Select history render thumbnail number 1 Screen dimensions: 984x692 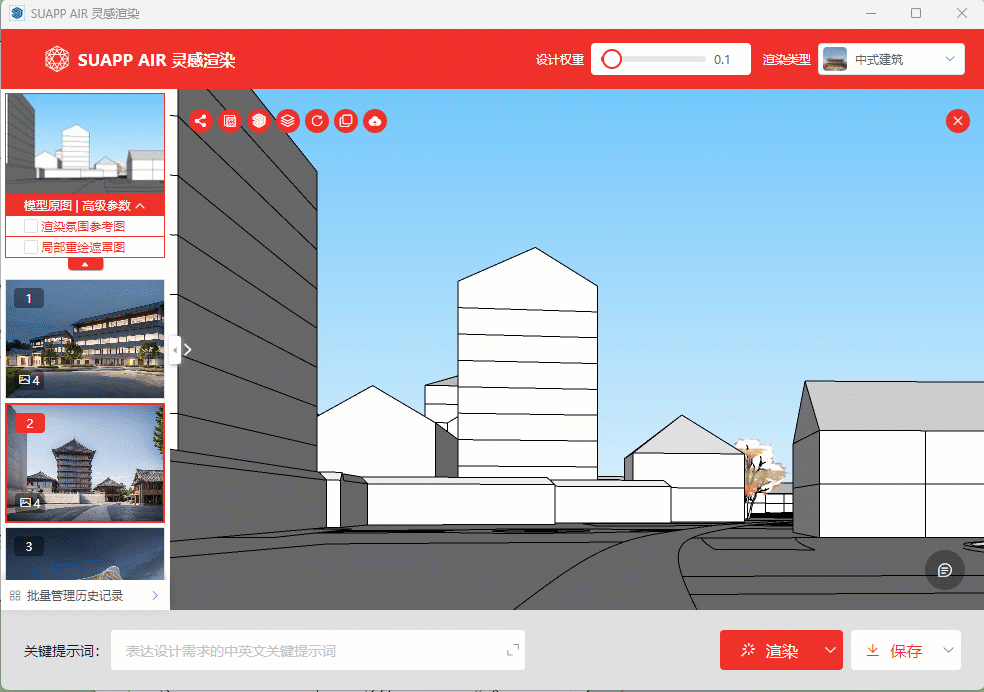tap(85, 339)
